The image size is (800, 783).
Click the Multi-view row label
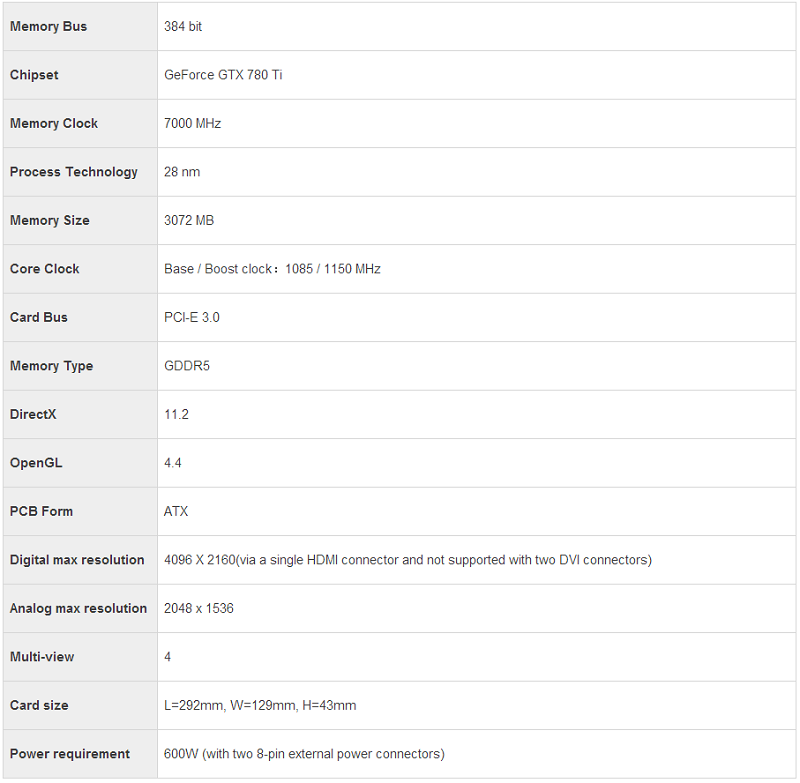point(42,657)
